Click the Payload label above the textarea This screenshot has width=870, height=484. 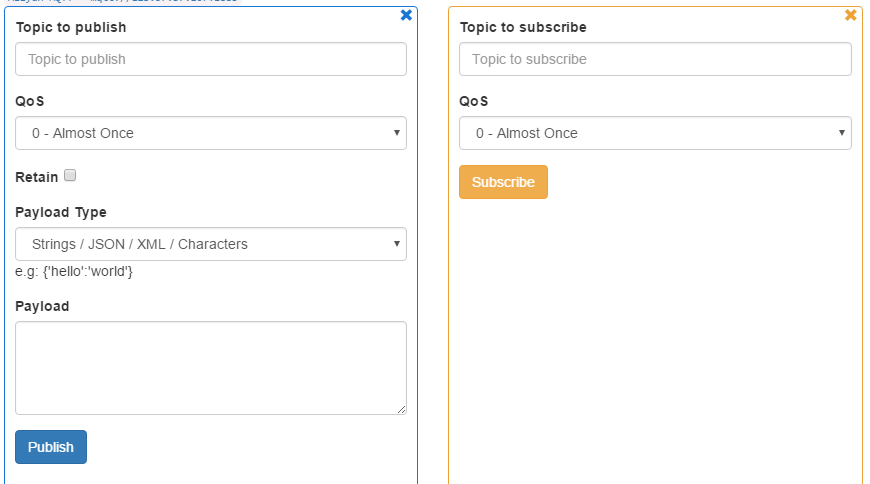click(42, 306)
